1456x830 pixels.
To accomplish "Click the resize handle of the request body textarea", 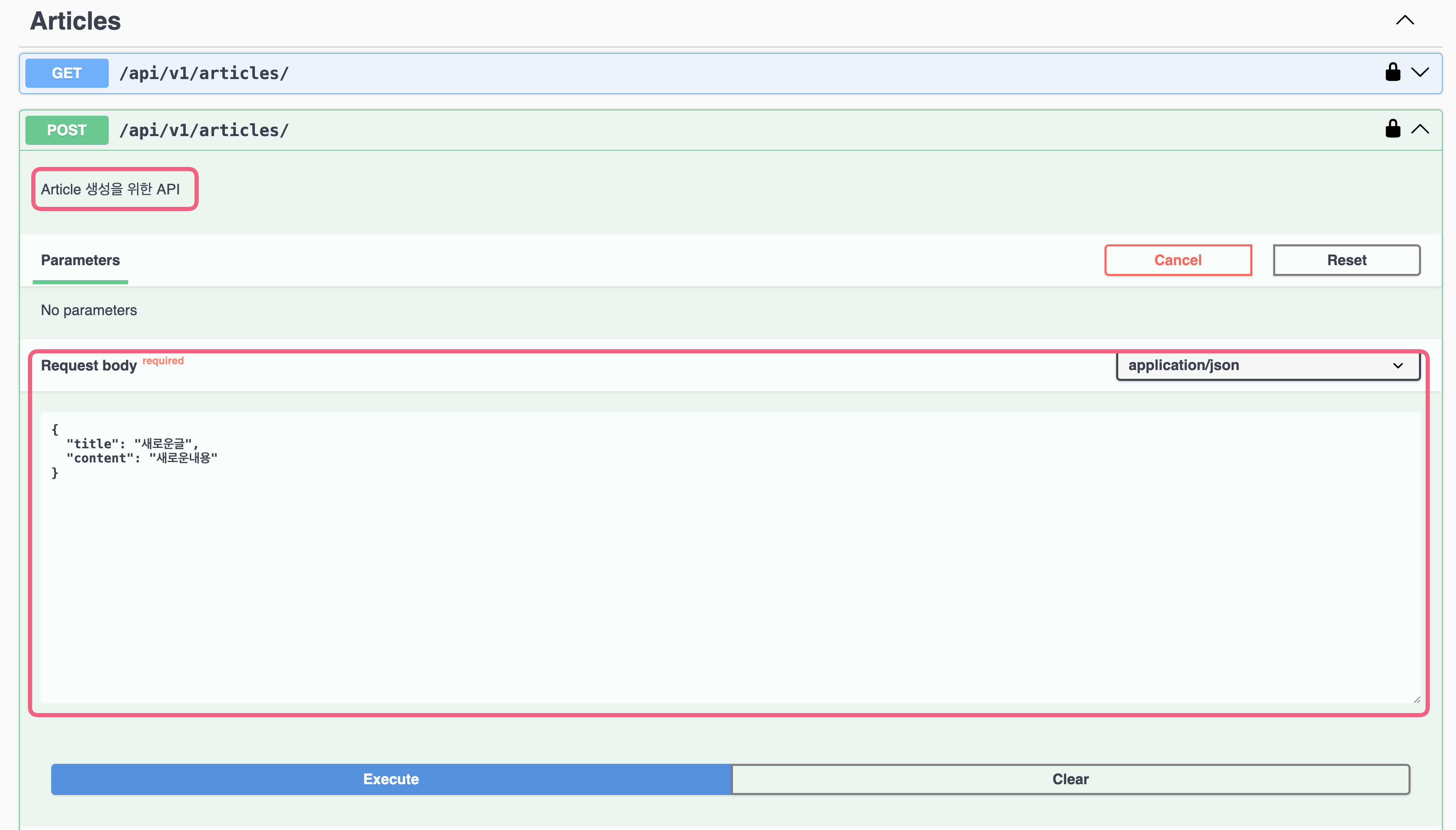I will tap(1417, 699).
